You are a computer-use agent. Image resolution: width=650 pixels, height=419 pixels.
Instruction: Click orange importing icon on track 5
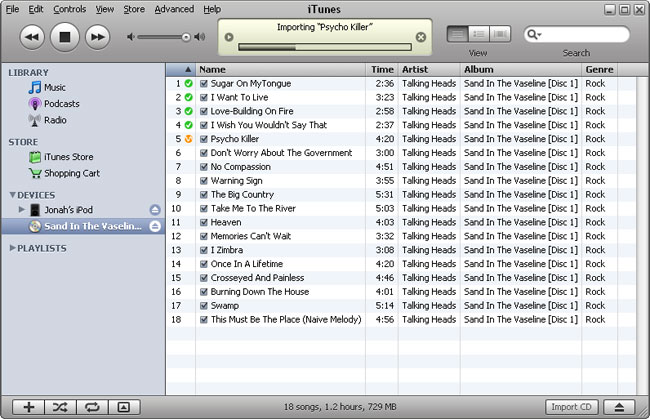[x=189, y=139]
